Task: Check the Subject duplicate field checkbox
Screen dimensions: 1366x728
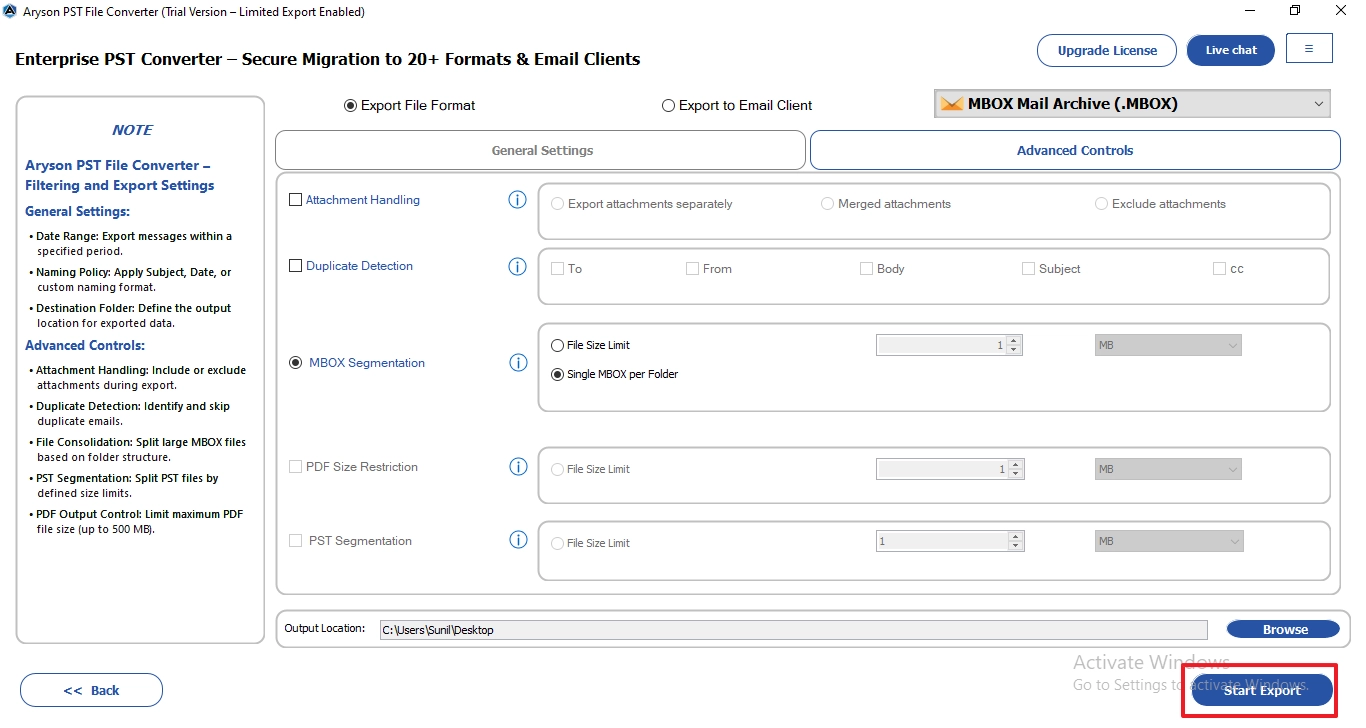Action: [x=1028, y=269]
